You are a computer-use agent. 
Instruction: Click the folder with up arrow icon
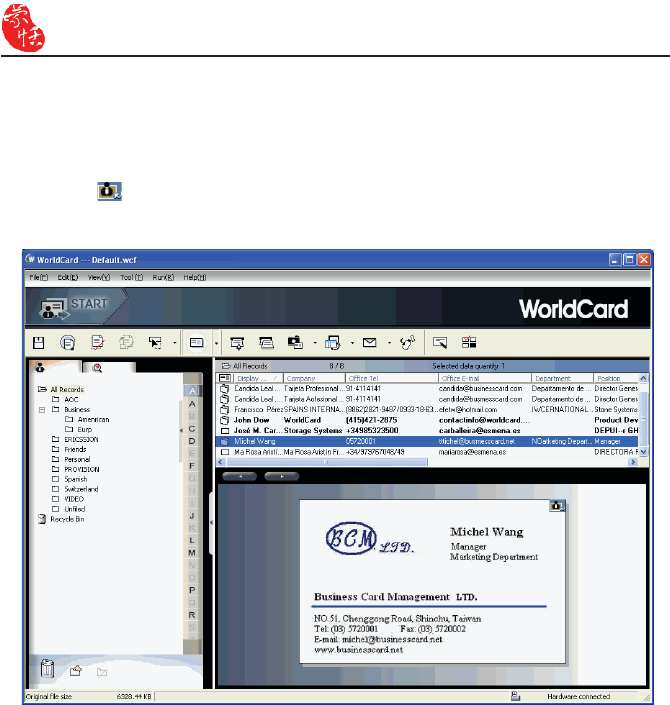pyautogui.click(x=76, y=671)
